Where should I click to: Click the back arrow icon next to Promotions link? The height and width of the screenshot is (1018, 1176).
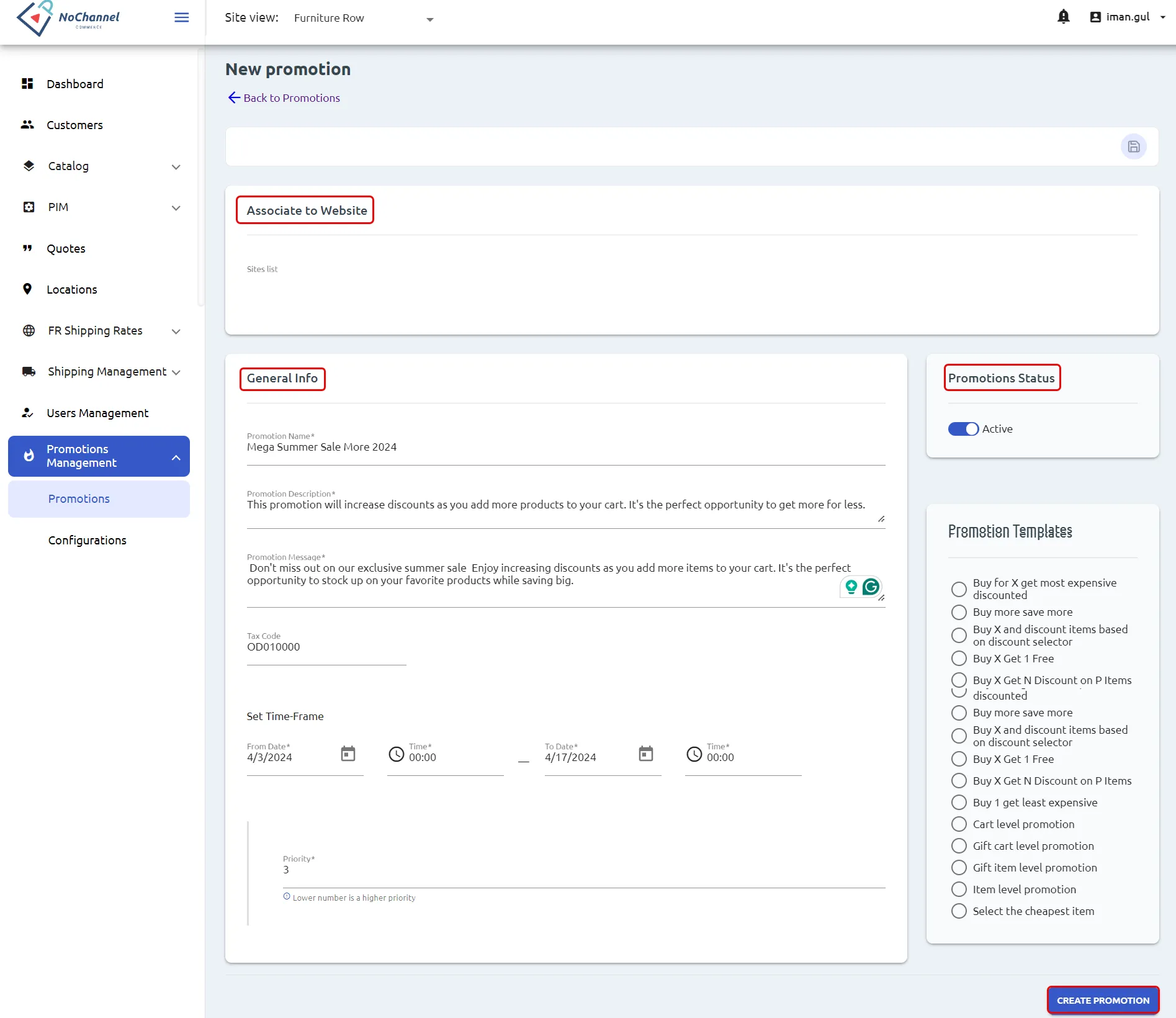[234, 97]
